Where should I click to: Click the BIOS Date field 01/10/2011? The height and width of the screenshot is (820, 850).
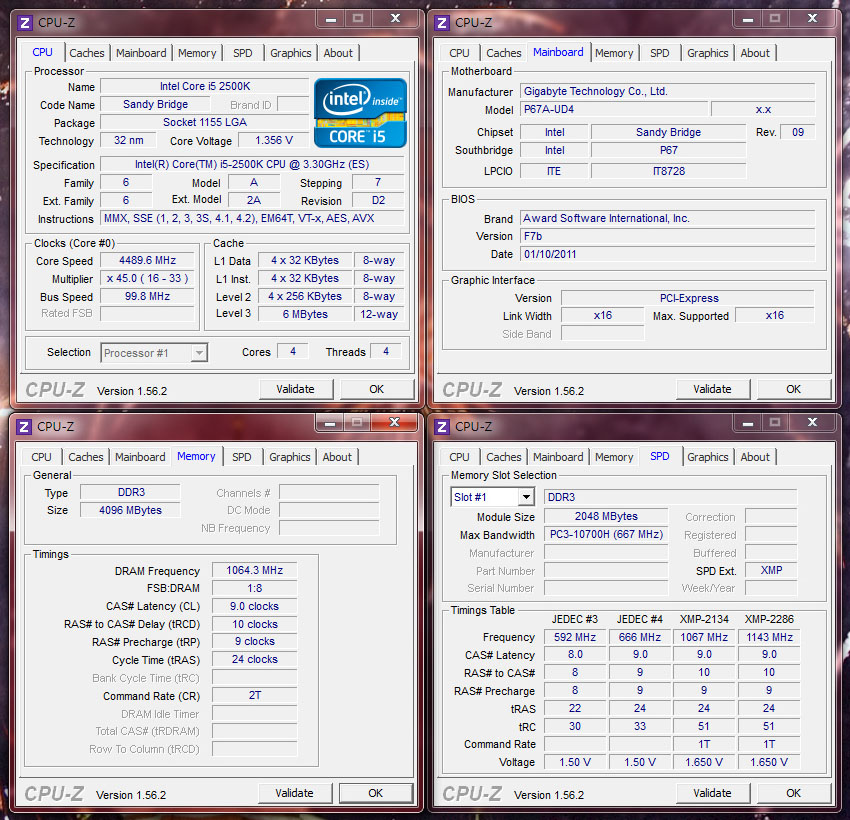(667, 254)
